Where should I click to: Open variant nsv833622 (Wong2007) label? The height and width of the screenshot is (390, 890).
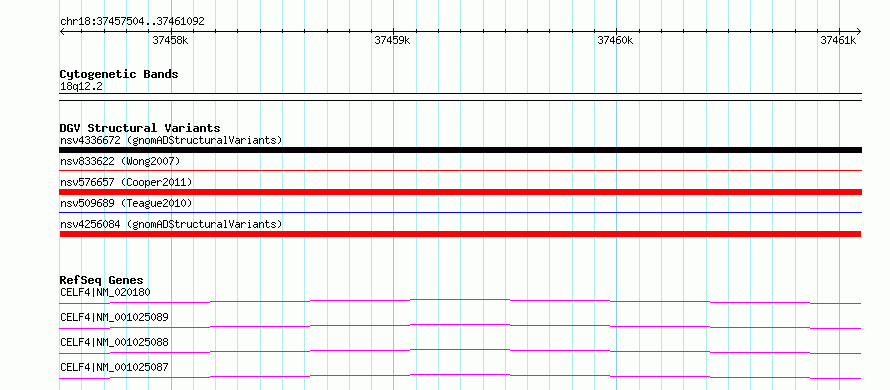click(120, 161)
